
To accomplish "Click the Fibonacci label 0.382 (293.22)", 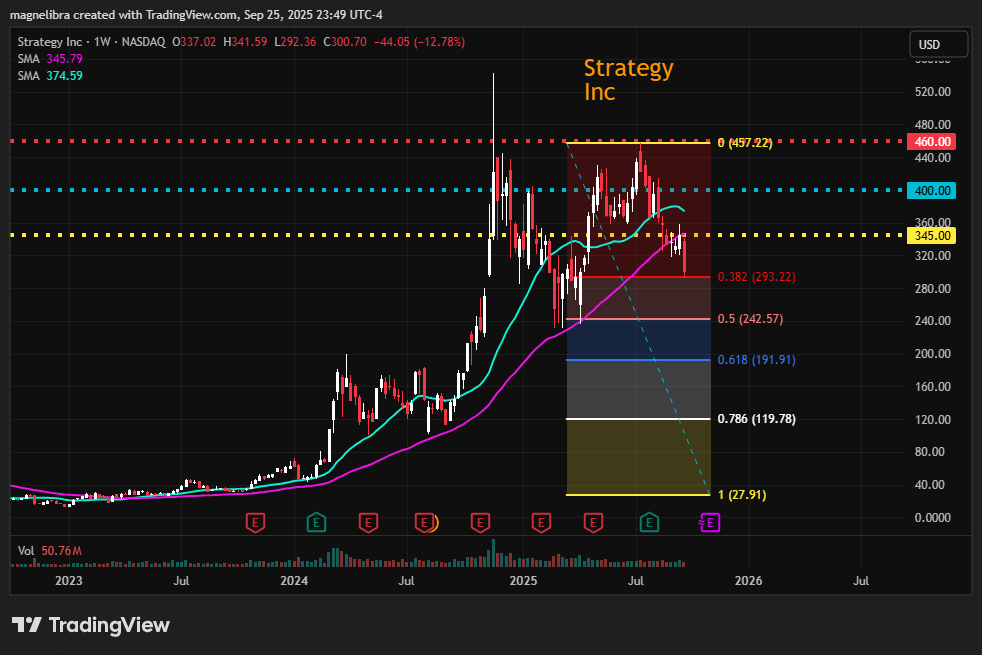I will [x=757, y=277].
